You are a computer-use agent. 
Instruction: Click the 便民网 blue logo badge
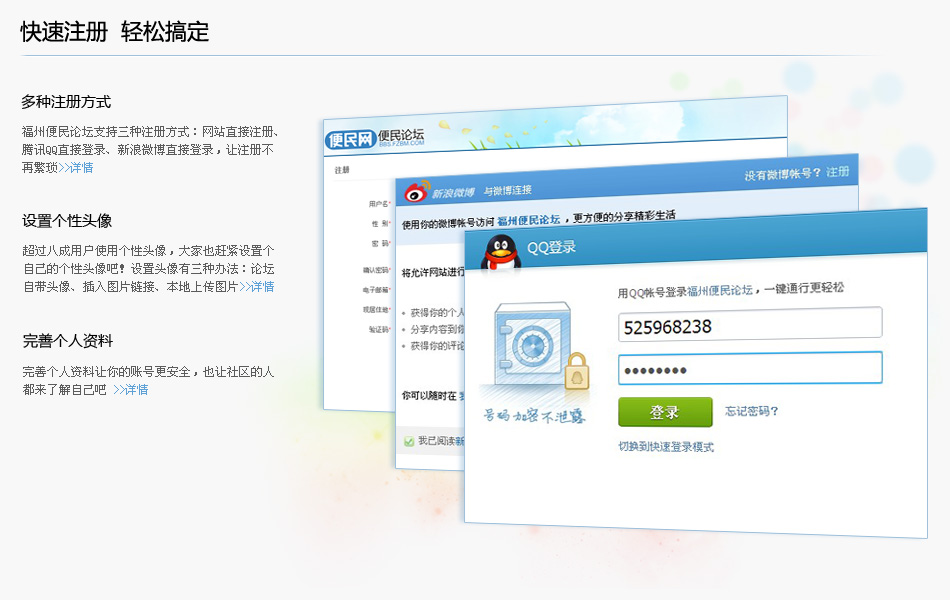click(x=350, y=140)
